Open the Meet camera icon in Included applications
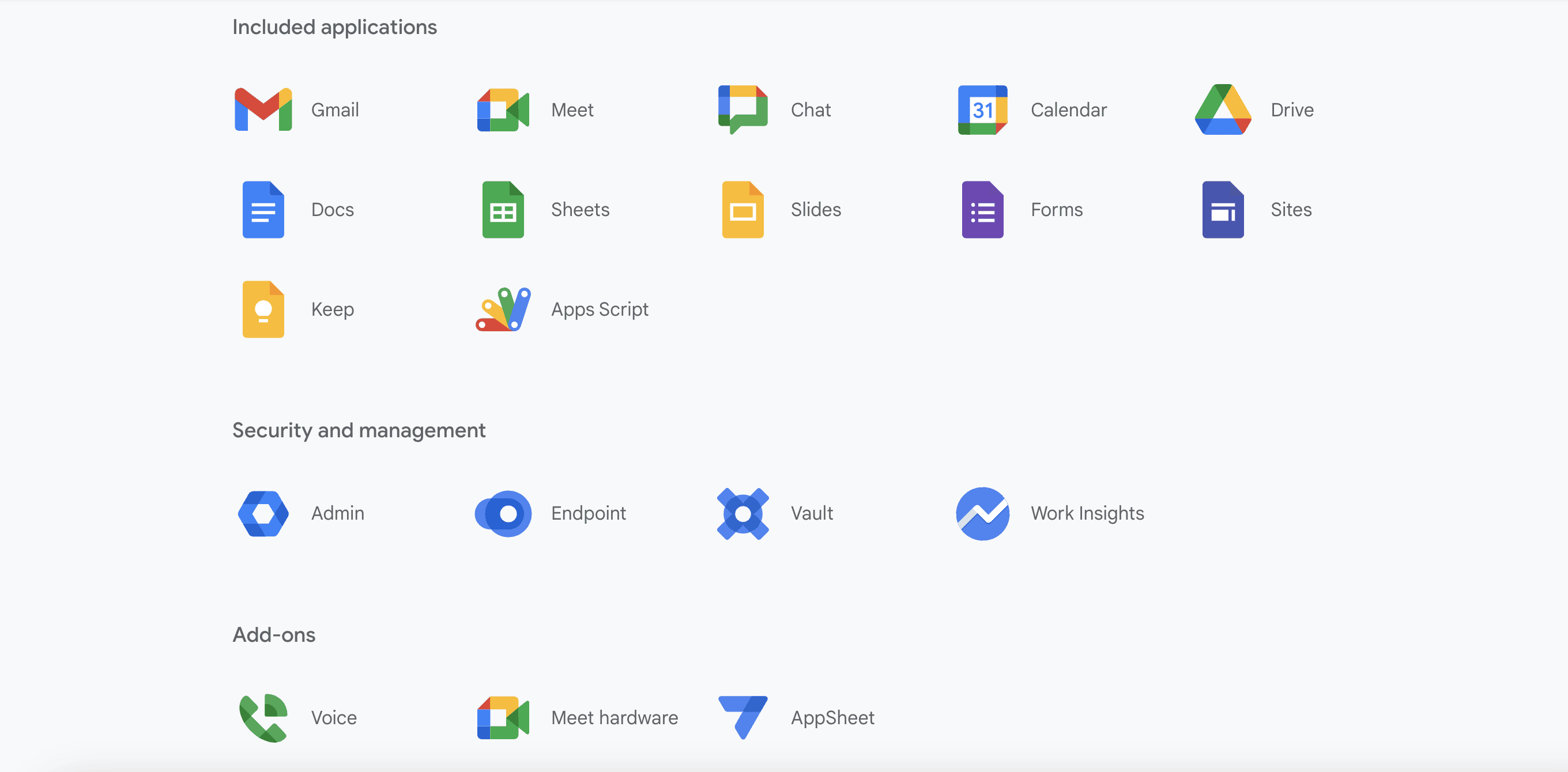 [x=503, y=110]
